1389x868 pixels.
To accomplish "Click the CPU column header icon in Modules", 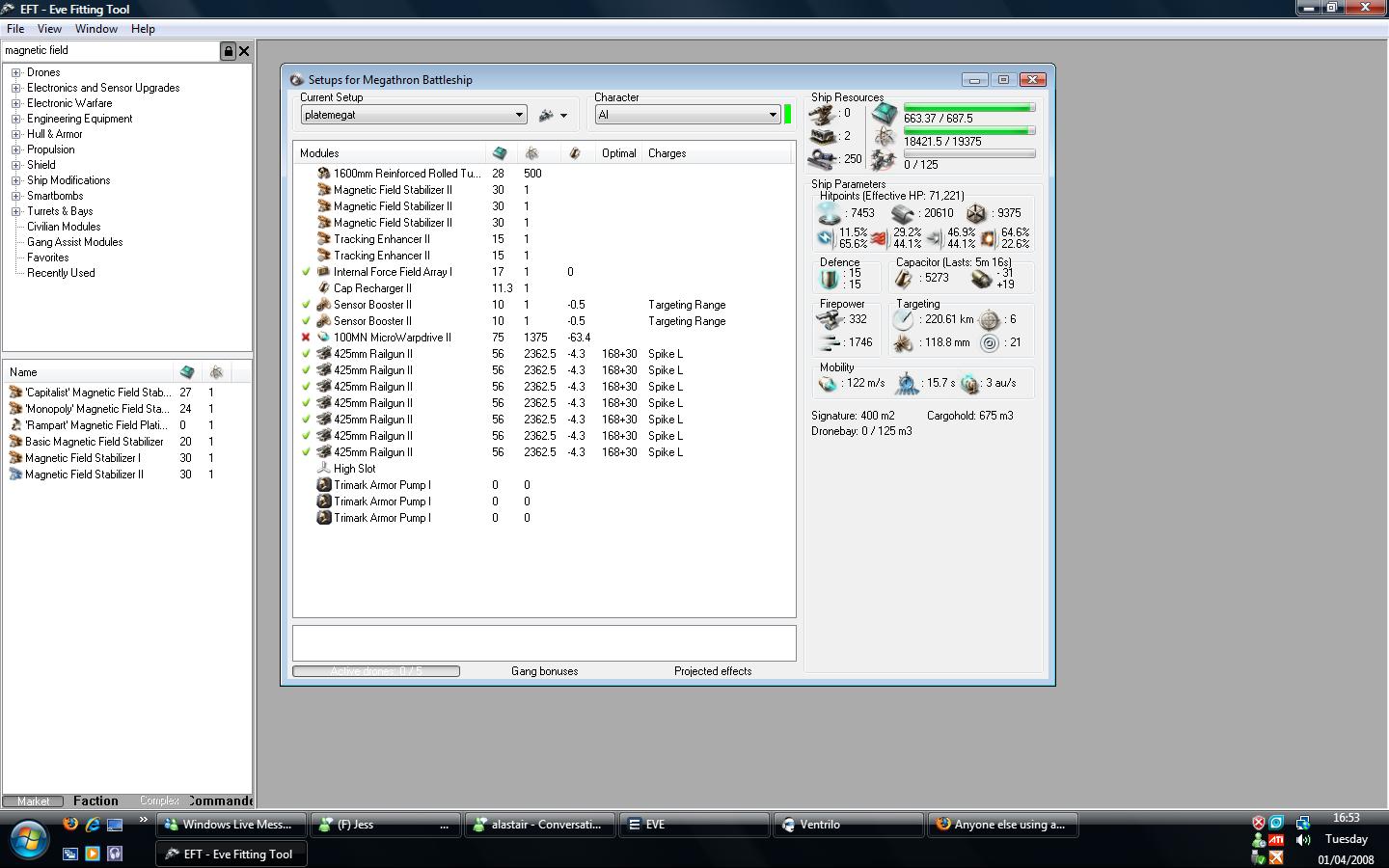I will pos(500,153).
